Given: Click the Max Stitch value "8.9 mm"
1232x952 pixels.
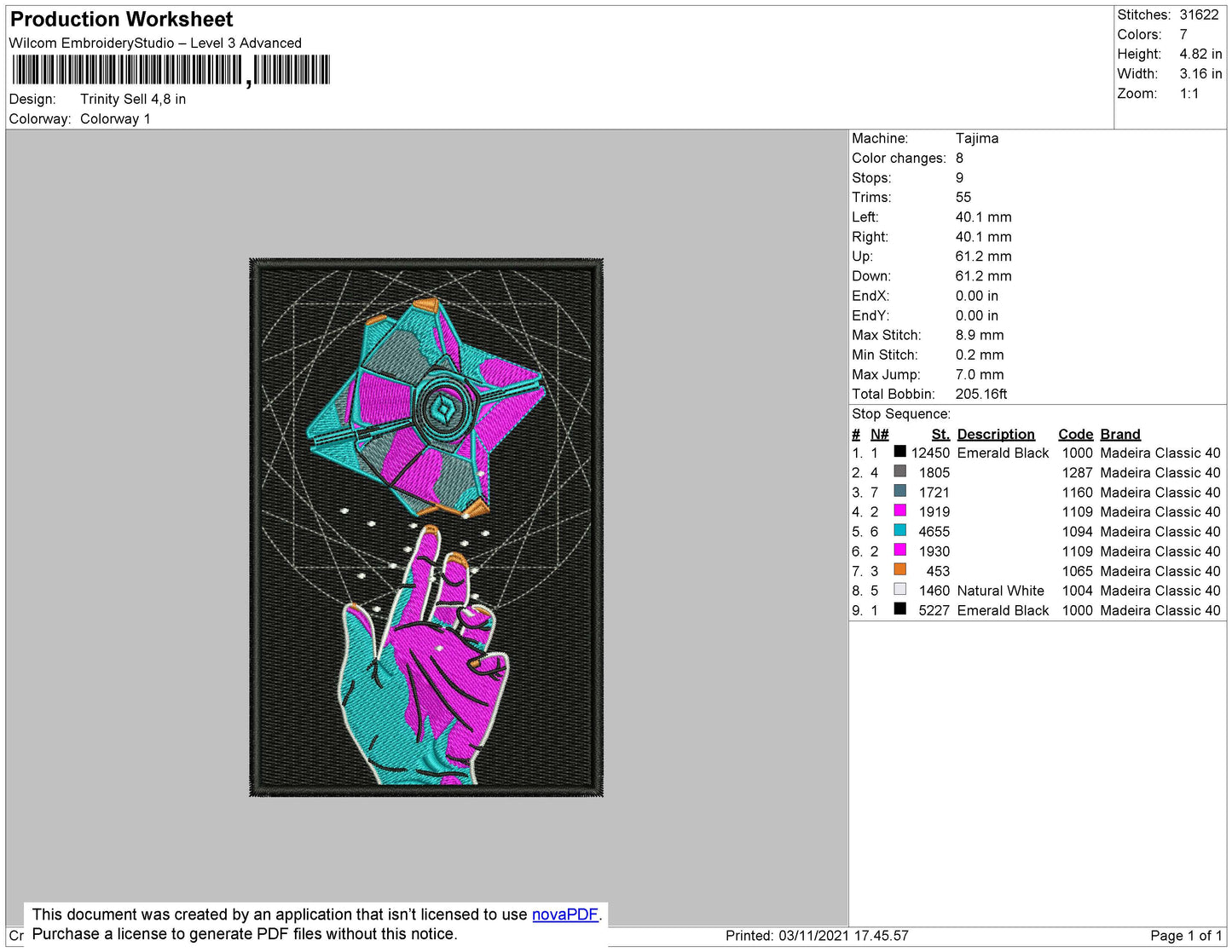Looking at the screenshot, I should coord(980,335).
